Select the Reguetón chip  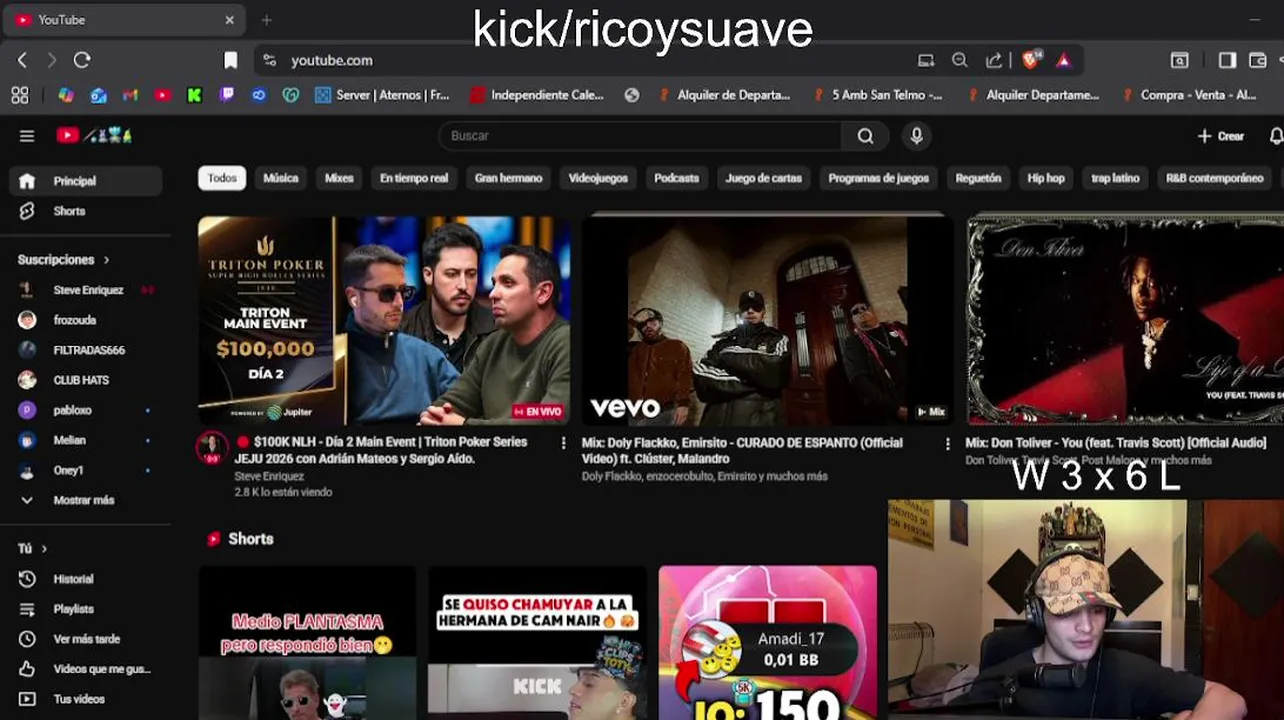pyautogui.click(x=978, y=178)
